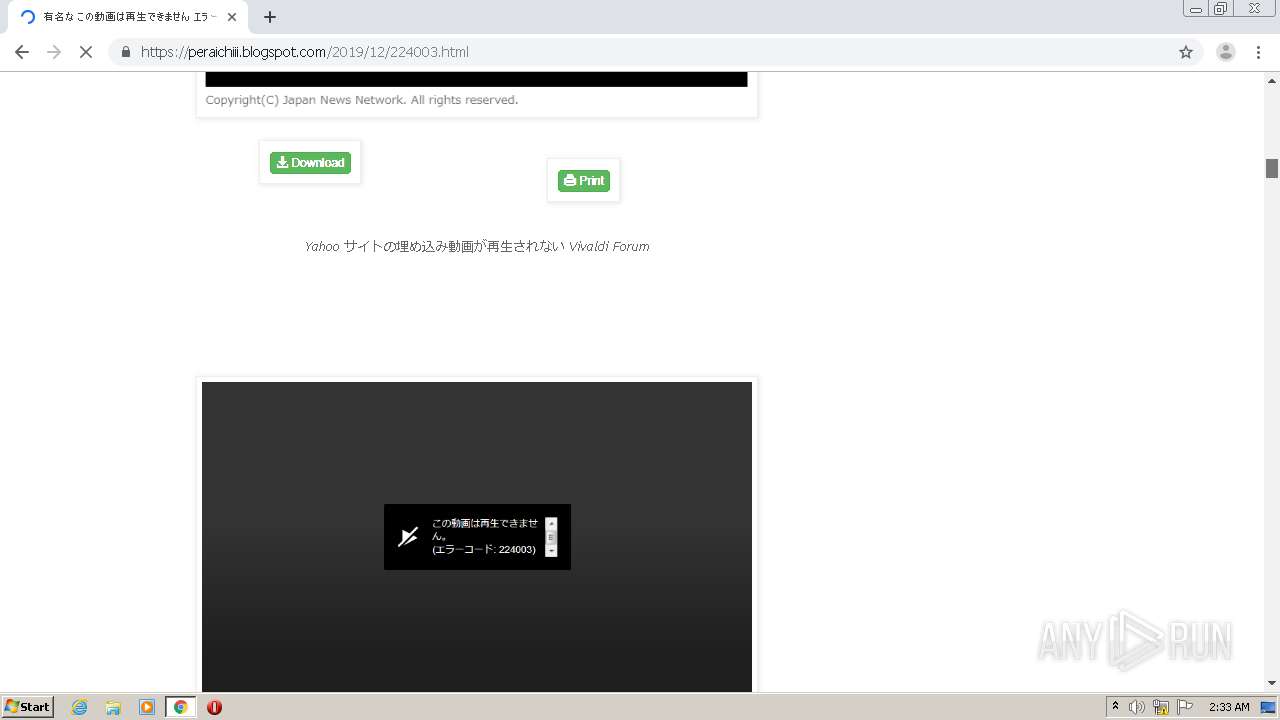
Task: Open a new browser tab
Action: tap(270, 17)
